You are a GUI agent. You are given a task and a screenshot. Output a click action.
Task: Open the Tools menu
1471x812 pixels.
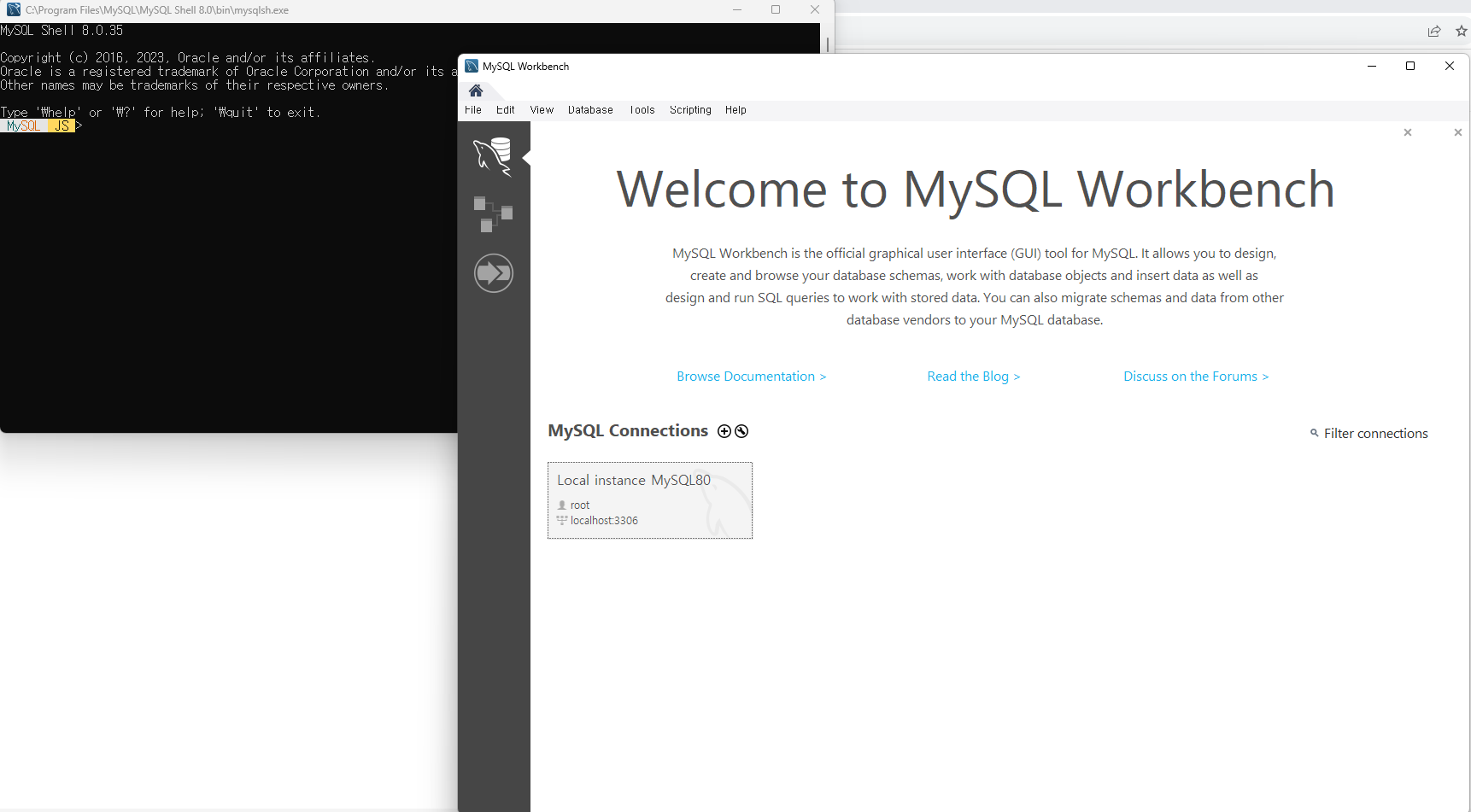point(642,110)
